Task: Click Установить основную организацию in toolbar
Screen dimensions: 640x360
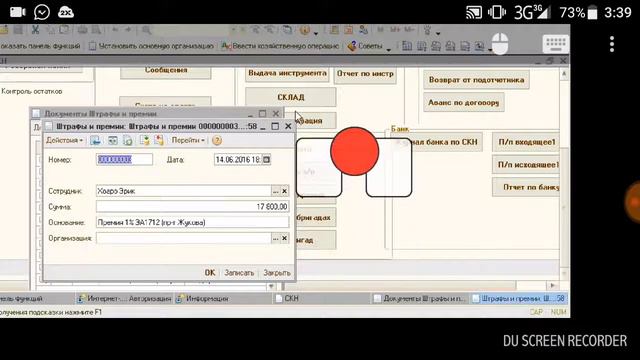Action: [151, 46]
